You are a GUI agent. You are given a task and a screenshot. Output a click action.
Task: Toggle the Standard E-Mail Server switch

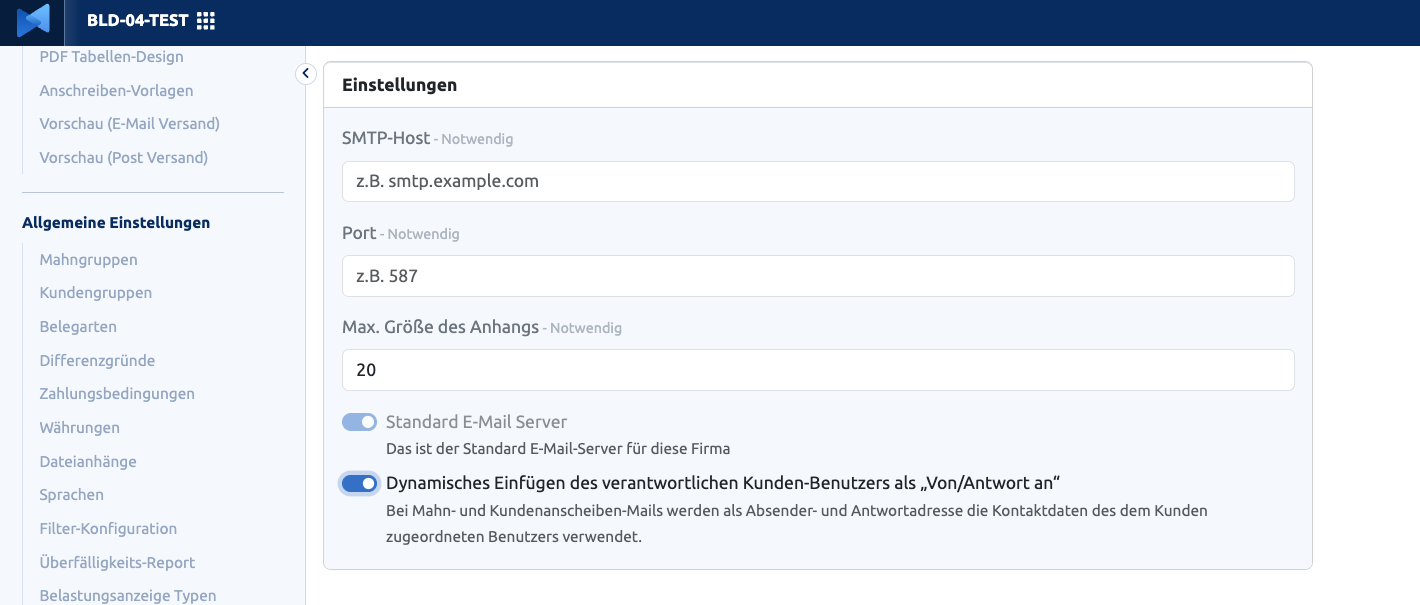pos(359,422)
